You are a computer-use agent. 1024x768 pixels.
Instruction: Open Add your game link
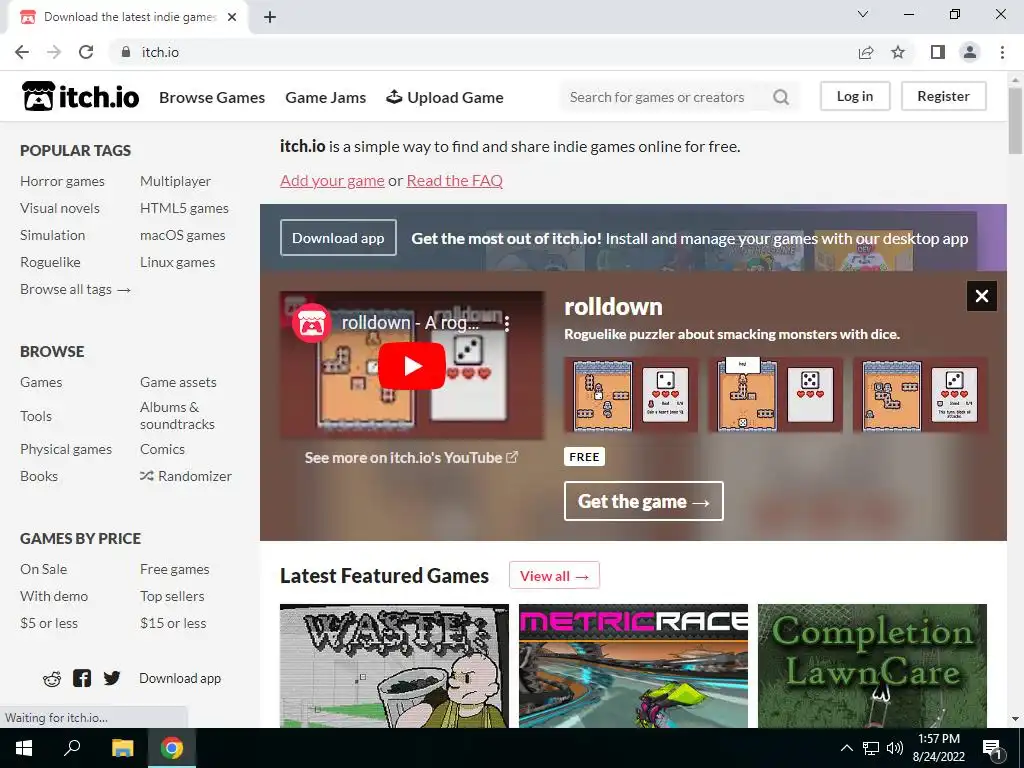point(332,180)
